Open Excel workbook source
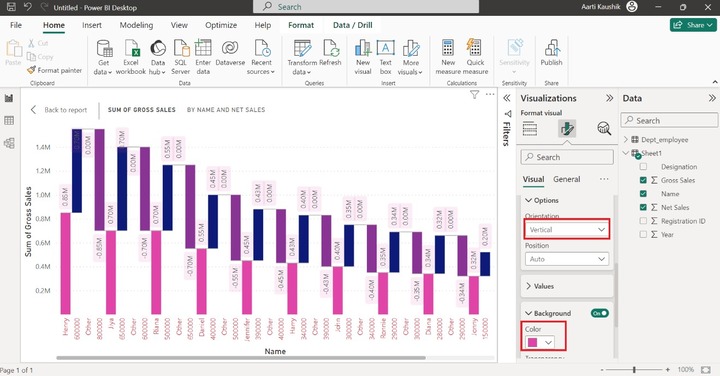This screenshot has height=376, width=720. [x=131, y=49]
